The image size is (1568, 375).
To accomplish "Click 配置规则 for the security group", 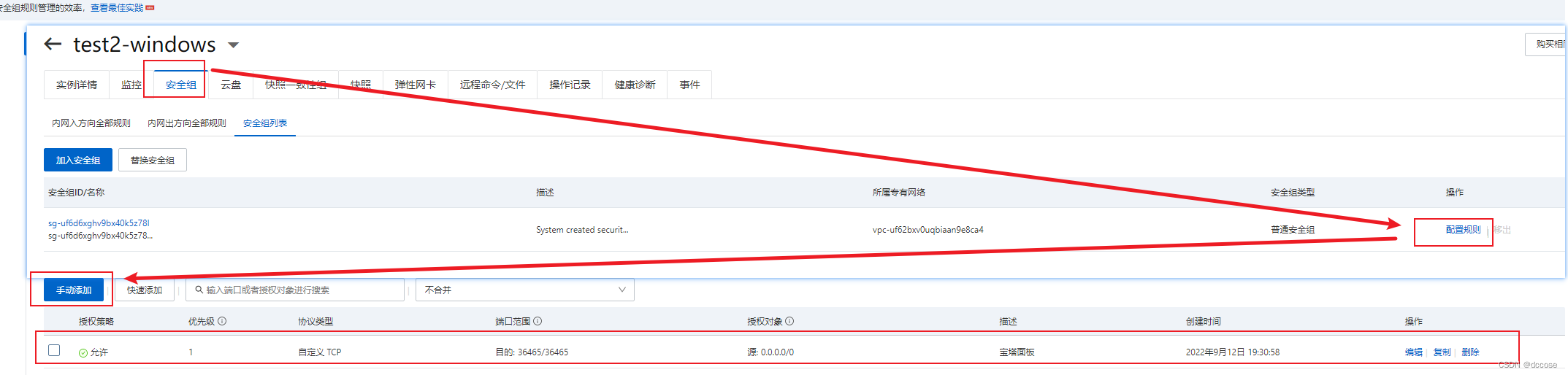I will 1464,230.
